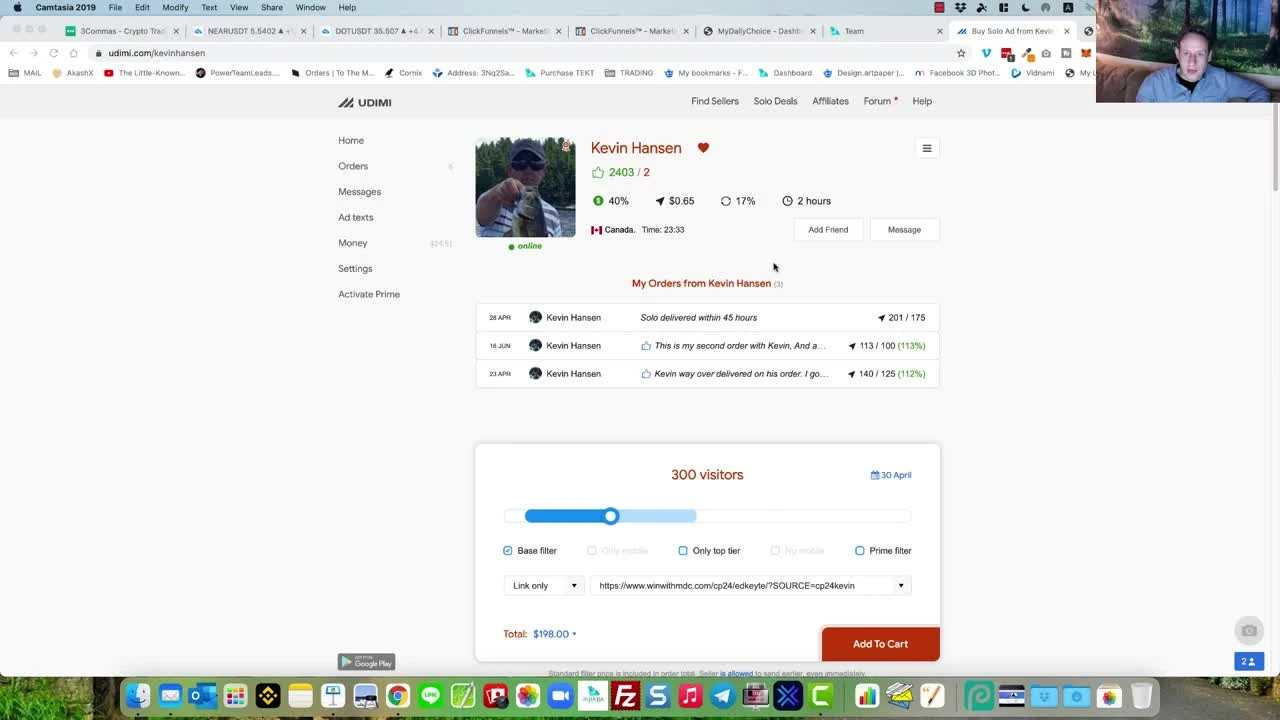Open Telegram from the Dock

coord(722,696)
